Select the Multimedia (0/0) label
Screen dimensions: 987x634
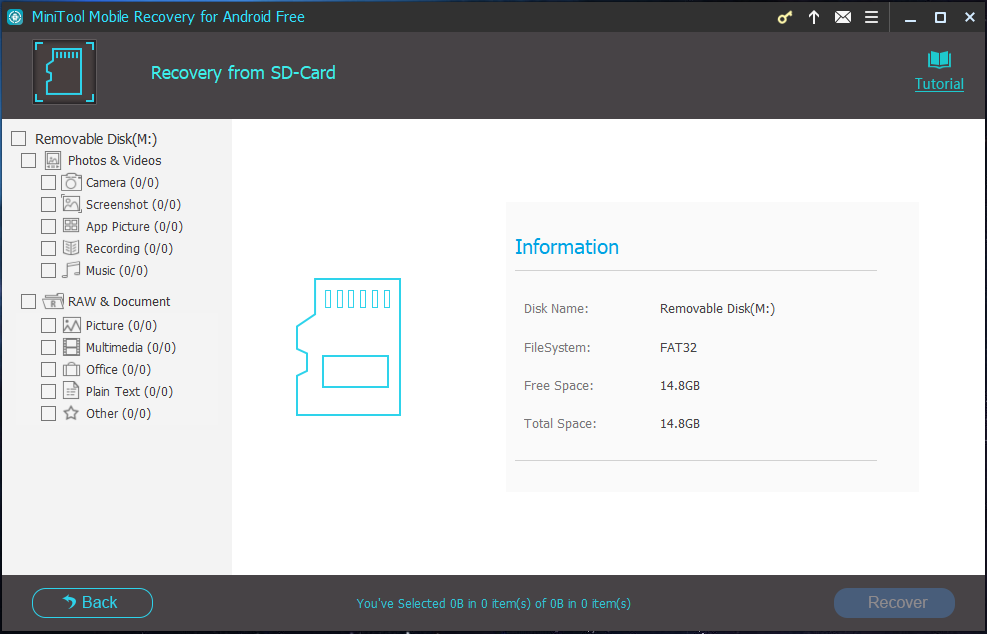131,348
